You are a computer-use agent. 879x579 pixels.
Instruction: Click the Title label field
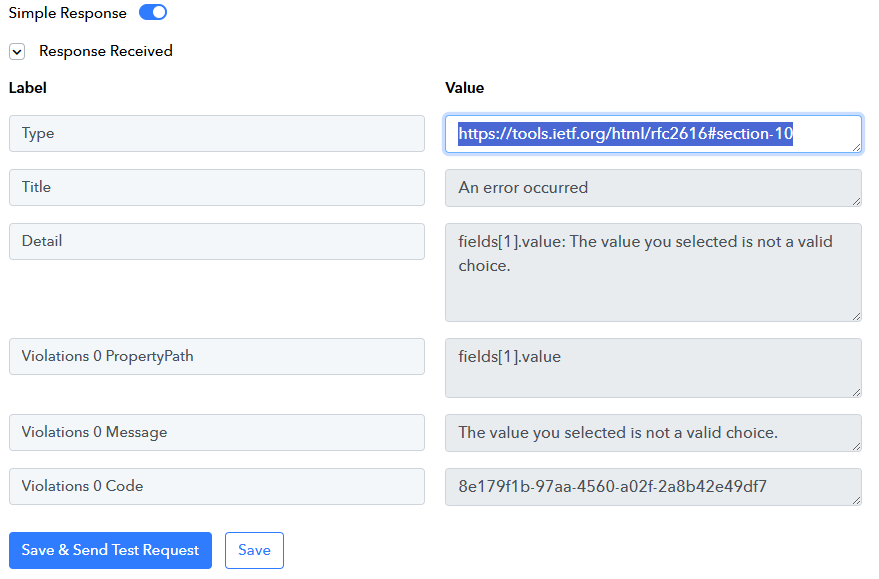tap(216, 187)
